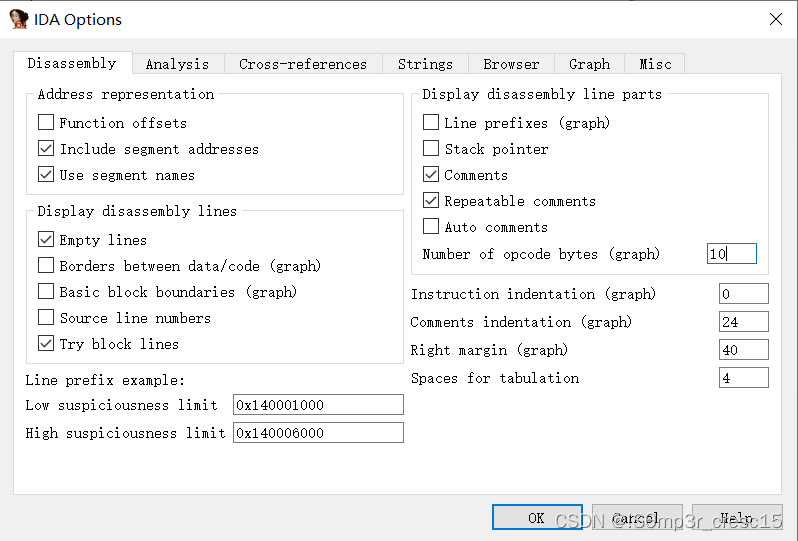Select the Right margin (graph) field
The width and height of the screenshot is (798, 541).
[744, 350]
